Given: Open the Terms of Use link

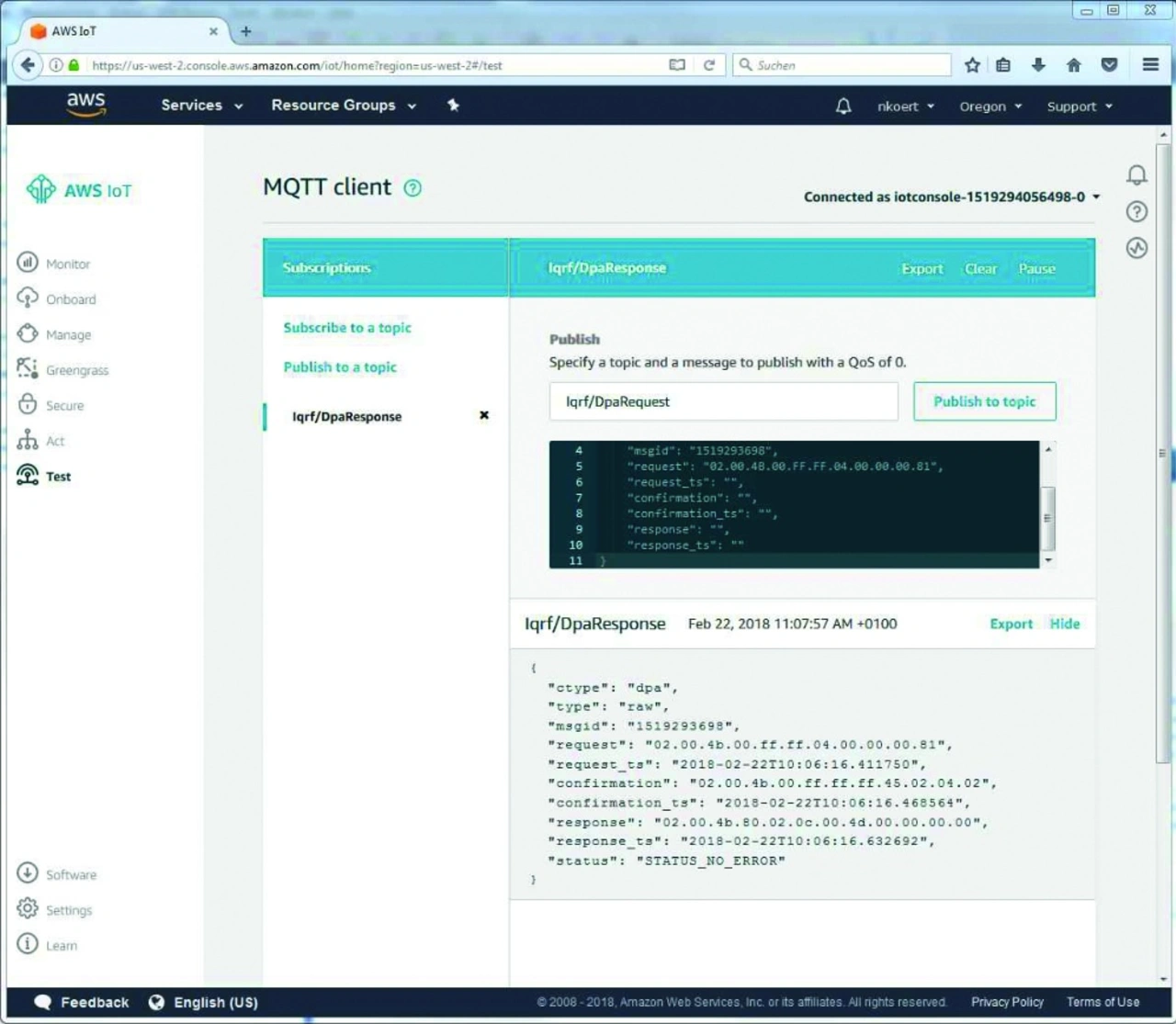Looking at the screenshot, I should [1102, 1002].
